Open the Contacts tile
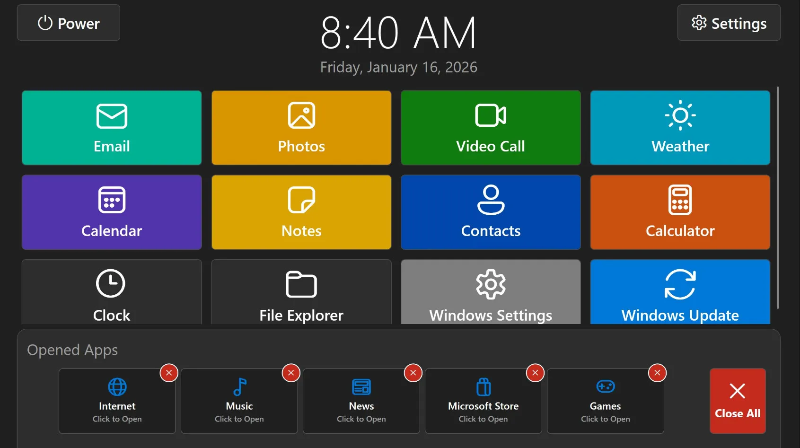The image size is (800, 448). (x=490, y=212)
